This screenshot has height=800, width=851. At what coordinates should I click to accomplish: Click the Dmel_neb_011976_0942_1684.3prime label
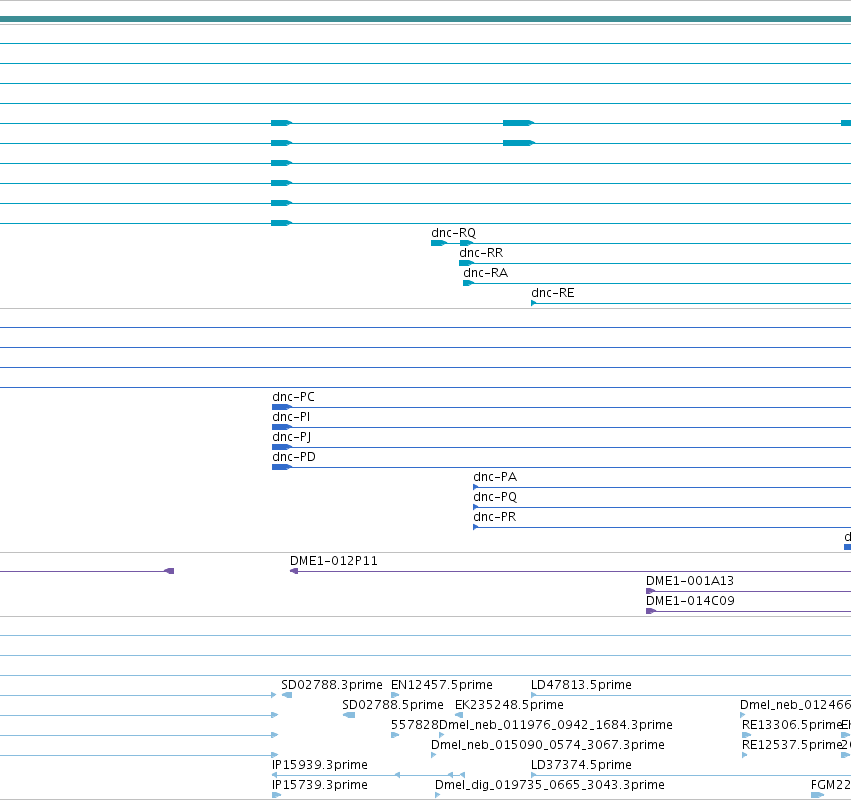[x=556, y=725]
